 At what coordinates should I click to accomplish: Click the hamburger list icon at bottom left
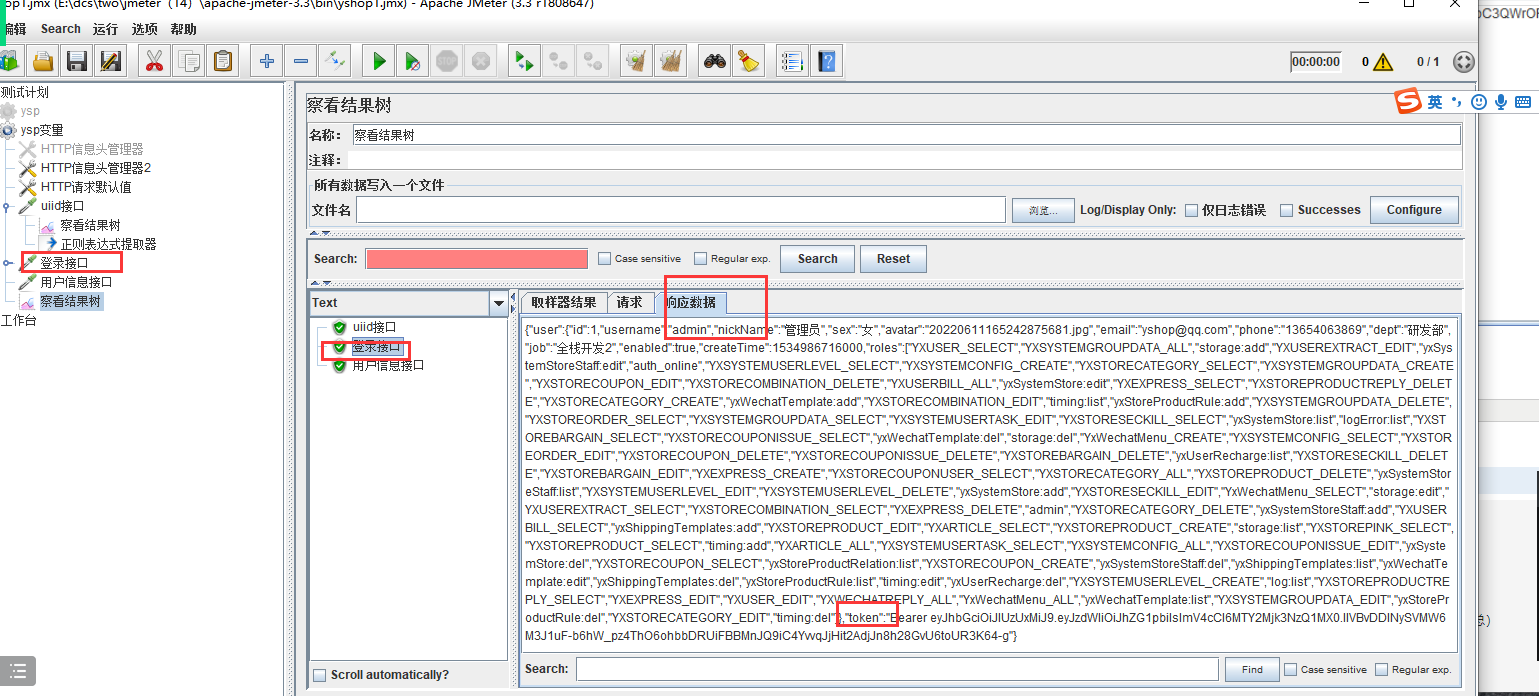(x=18, y=671)
